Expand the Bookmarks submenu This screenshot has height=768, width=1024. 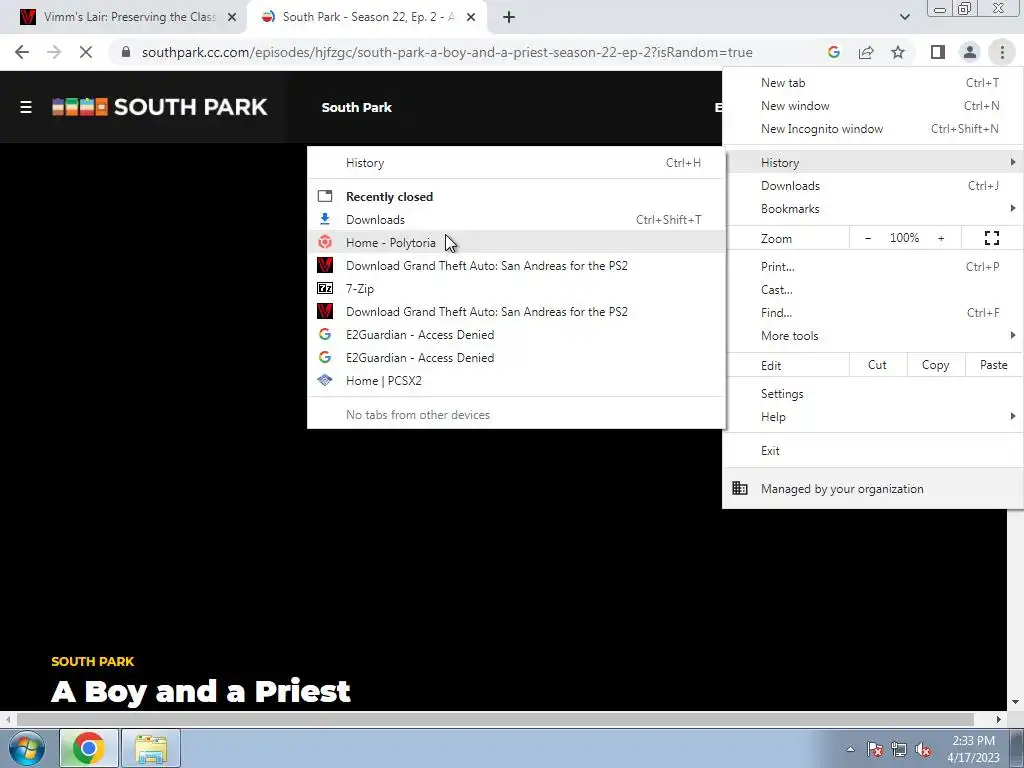[x=872, y=209]
